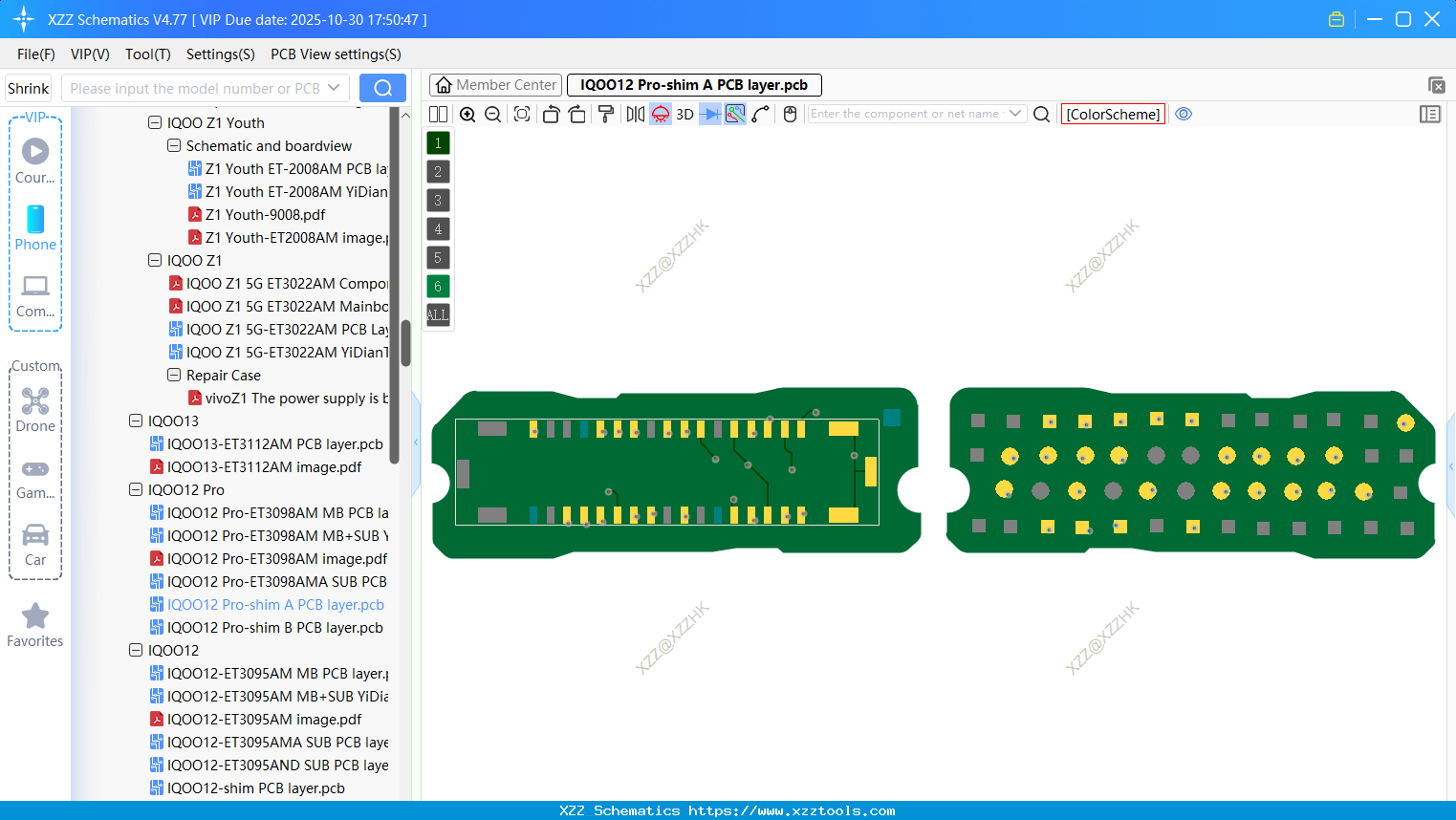Viewport: 1456px width, 820px height.
Task: Rotate the board clockwise
Action: 576,114
